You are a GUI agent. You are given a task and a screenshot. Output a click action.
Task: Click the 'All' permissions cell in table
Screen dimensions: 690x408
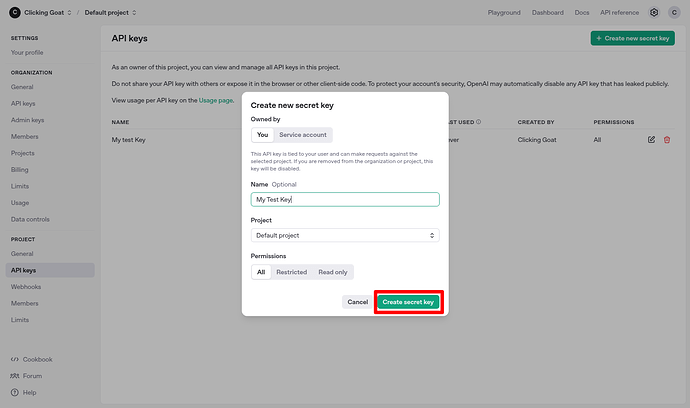(597, 140)
